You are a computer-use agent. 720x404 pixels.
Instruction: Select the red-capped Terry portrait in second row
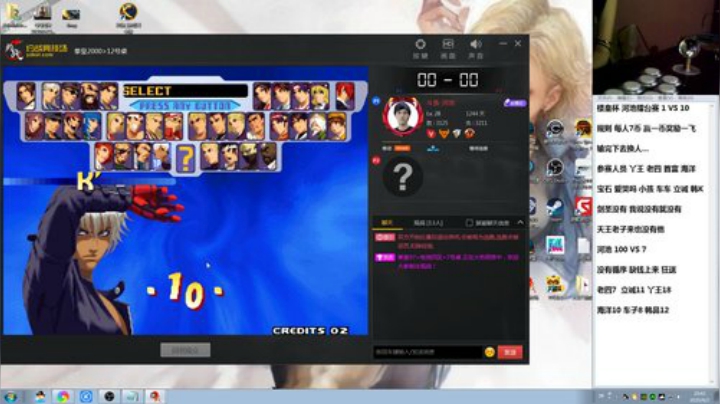[173, 126]
